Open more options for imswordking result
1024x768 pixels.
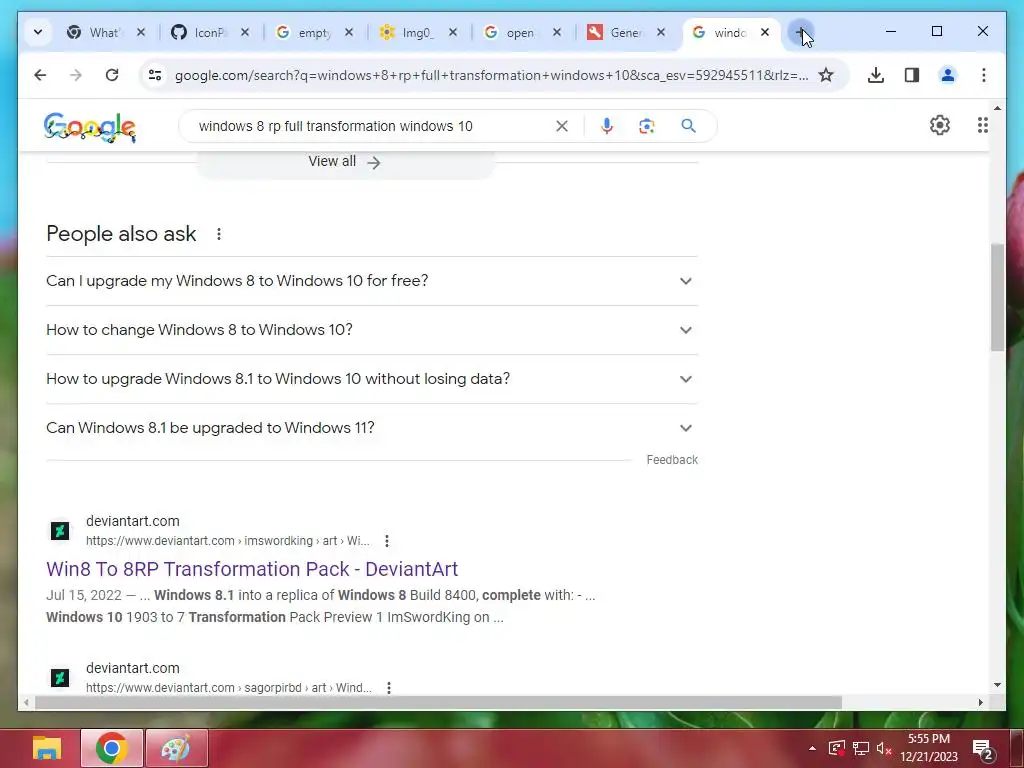coord(387,541)
